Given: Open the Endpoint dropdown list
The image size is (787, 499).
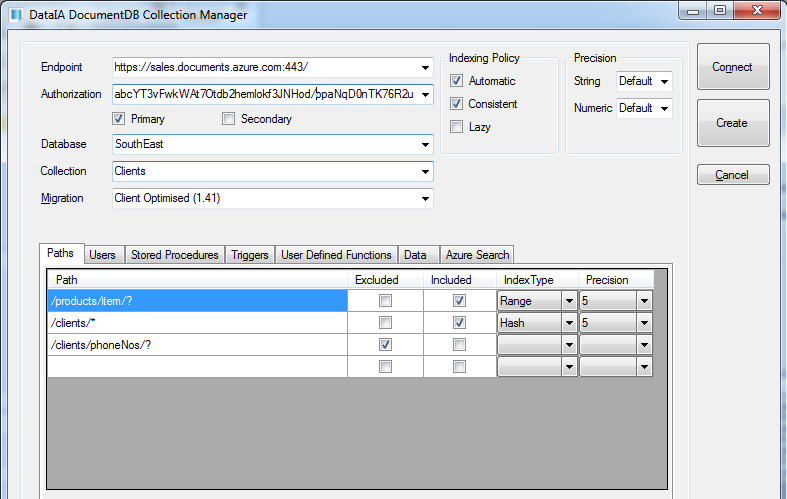Looking at the screenshot, I should coord(425,67).
